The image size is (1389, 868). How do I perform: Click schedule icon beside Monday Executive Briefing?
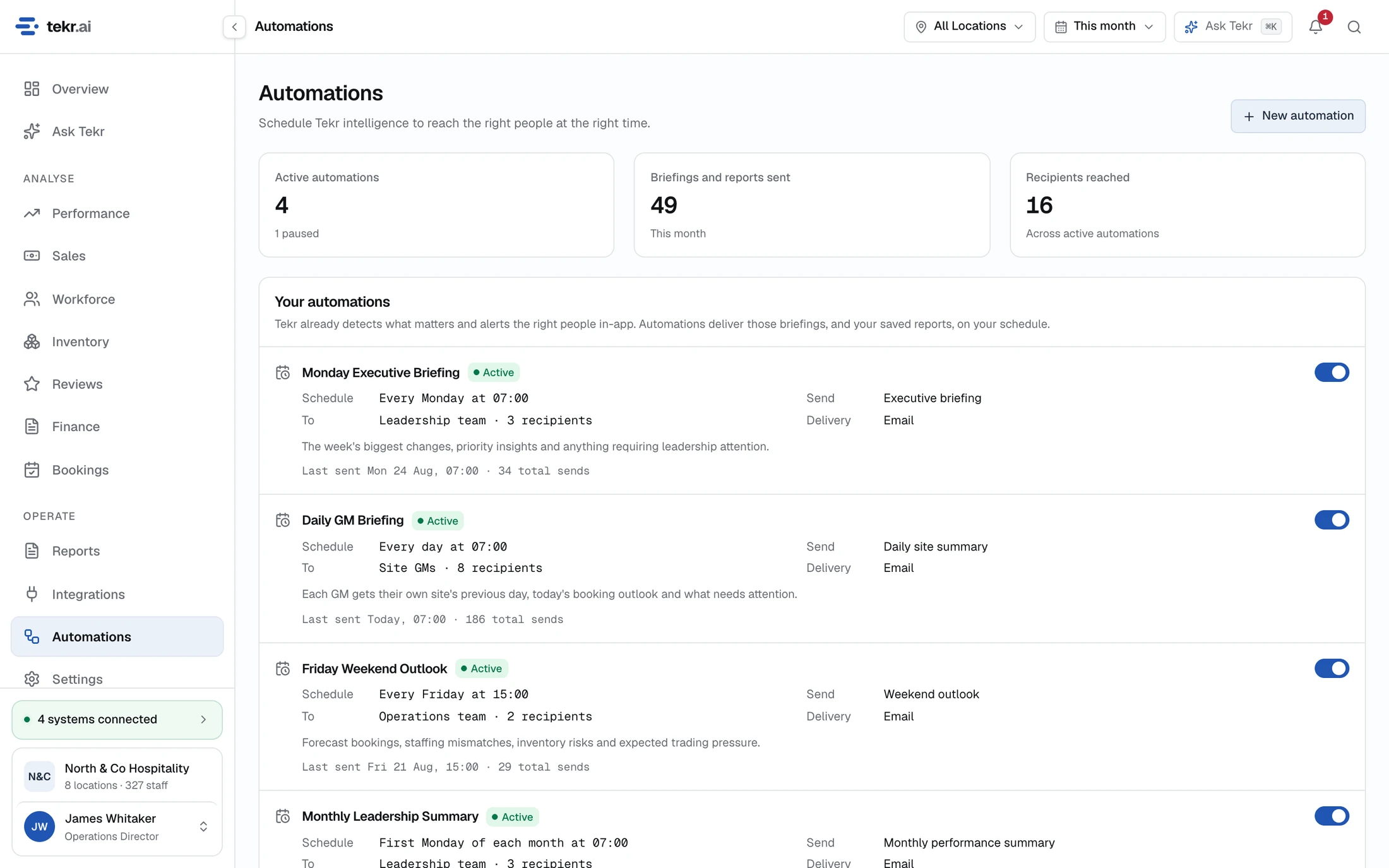click(x=283, y=372)
